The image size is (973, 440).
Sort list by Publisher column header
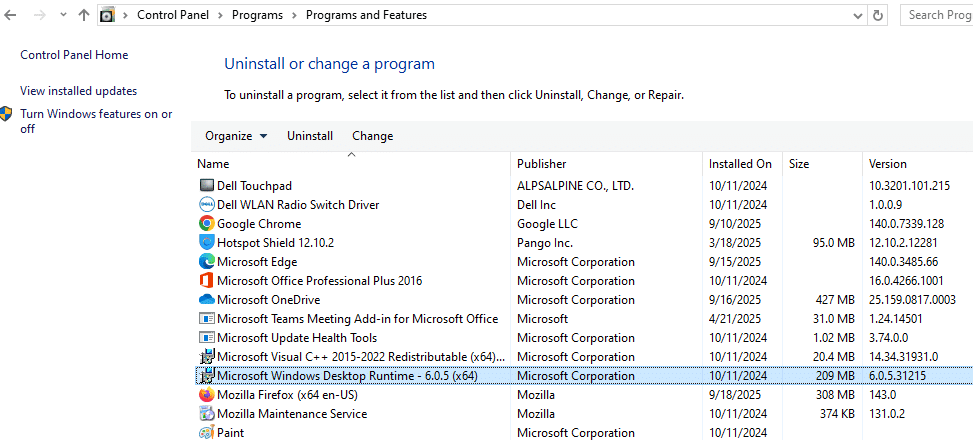[x=606, y=164]
